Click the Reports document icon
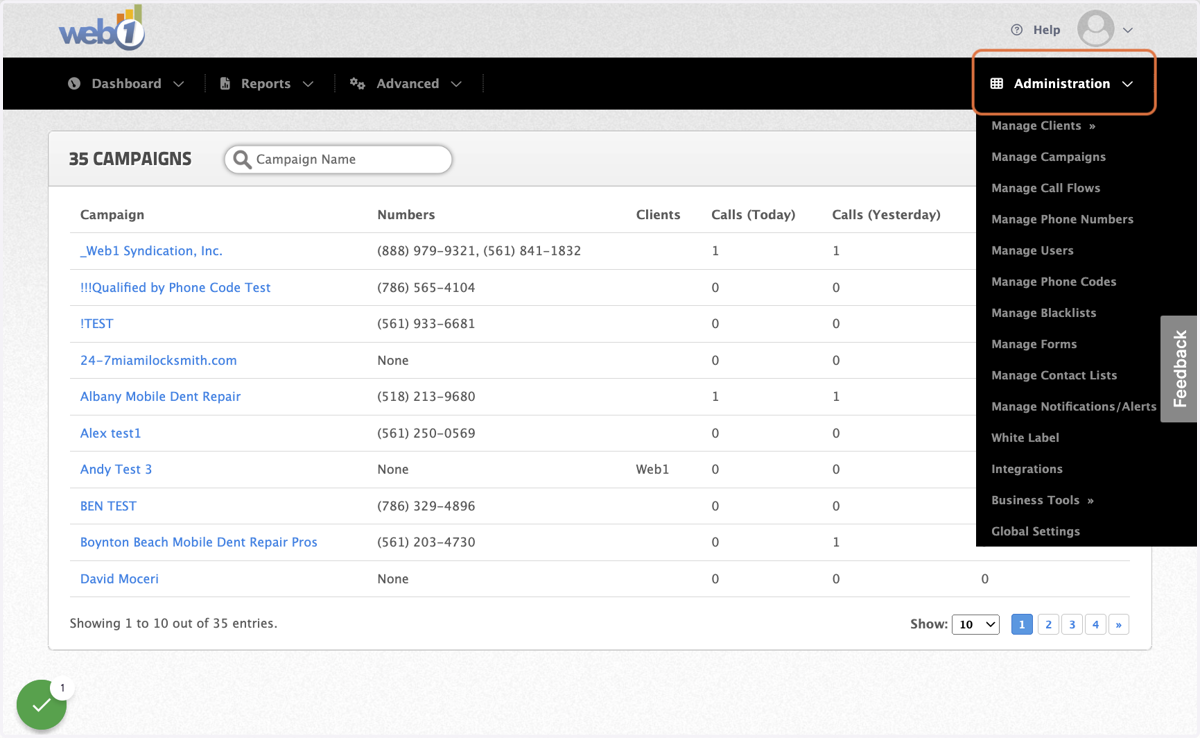Image resolution: width=1200 pixels, height=738 pixels. pos(225,84)
